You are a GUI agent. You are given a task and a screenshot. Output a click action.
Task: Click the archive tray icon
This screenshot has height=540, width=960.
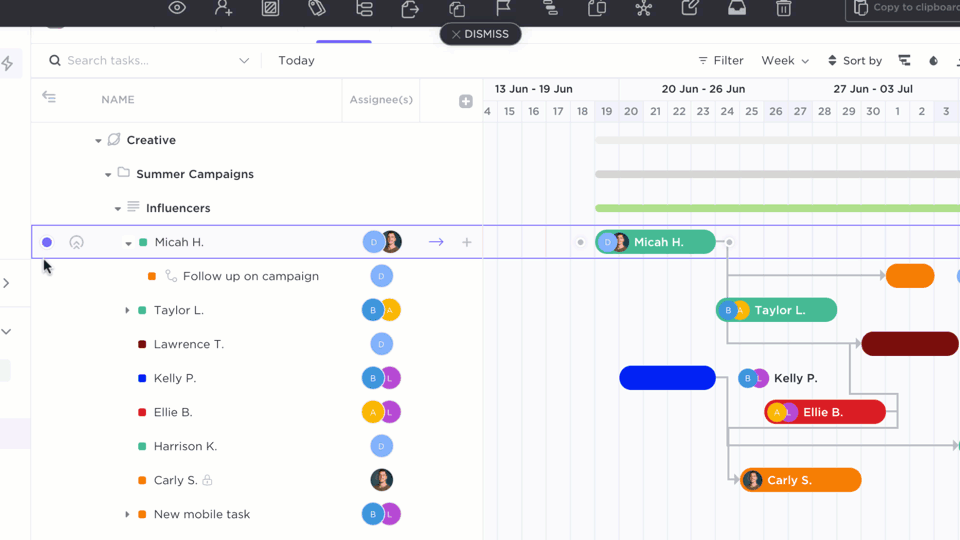[737, 8]
